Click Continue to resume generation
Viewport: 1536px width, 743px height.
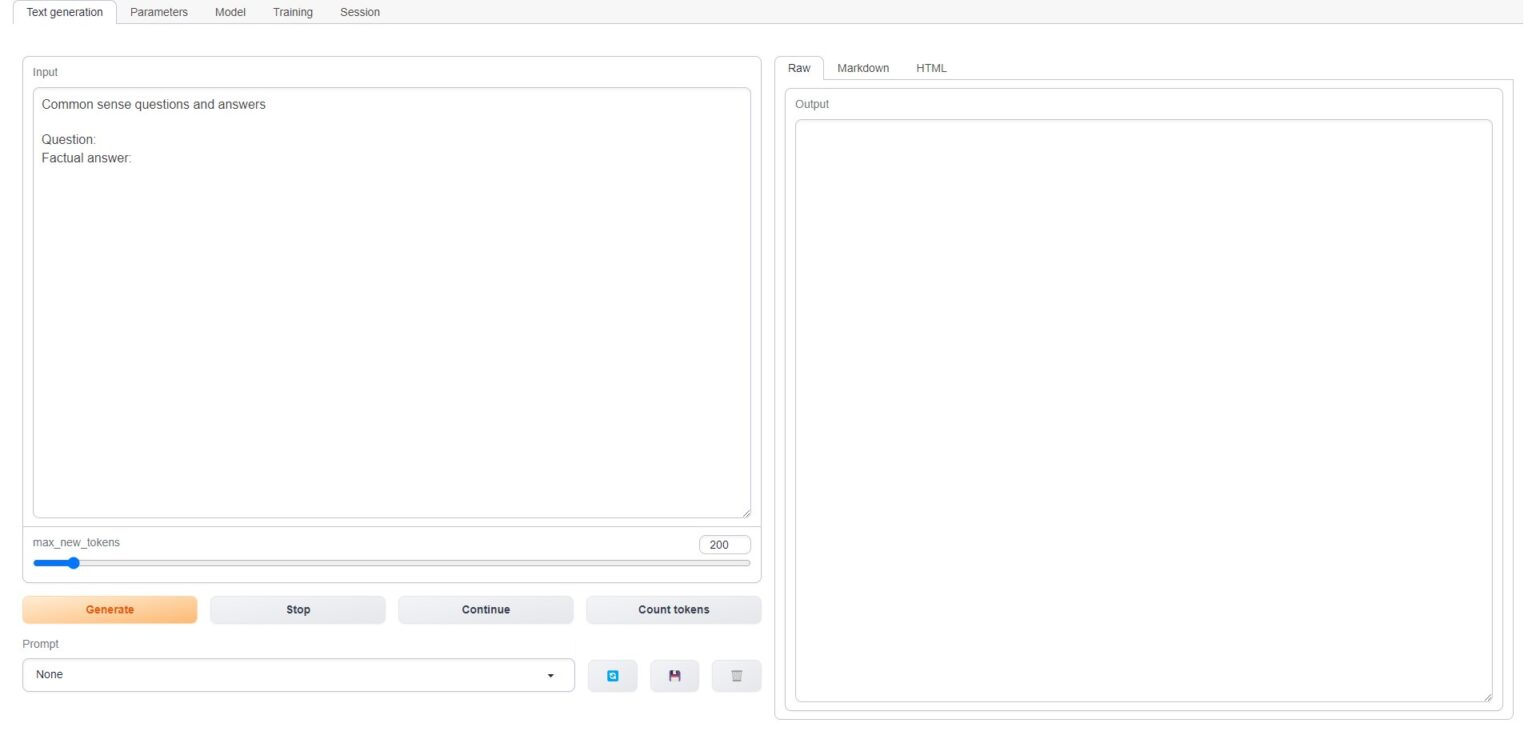click(x=486, y=609)
